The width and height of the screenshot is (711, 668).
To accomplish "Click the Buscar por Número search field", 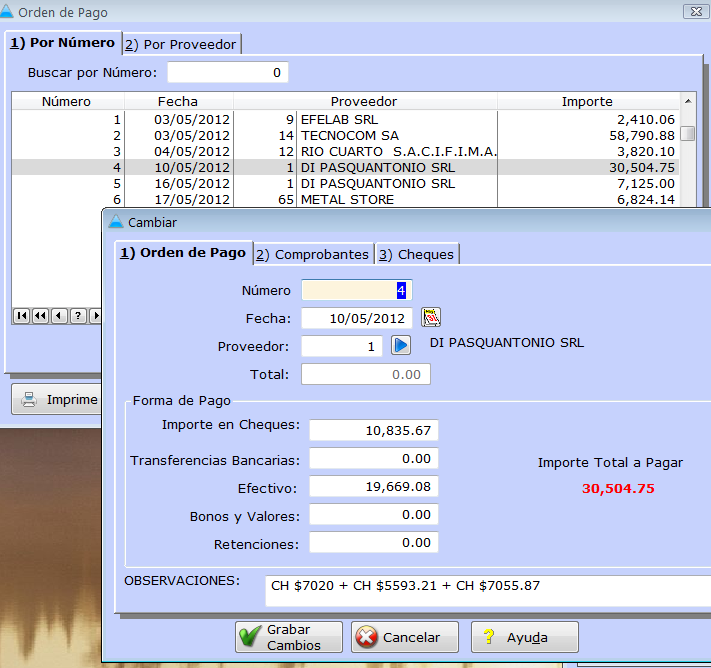I will (x=227, y=73).
